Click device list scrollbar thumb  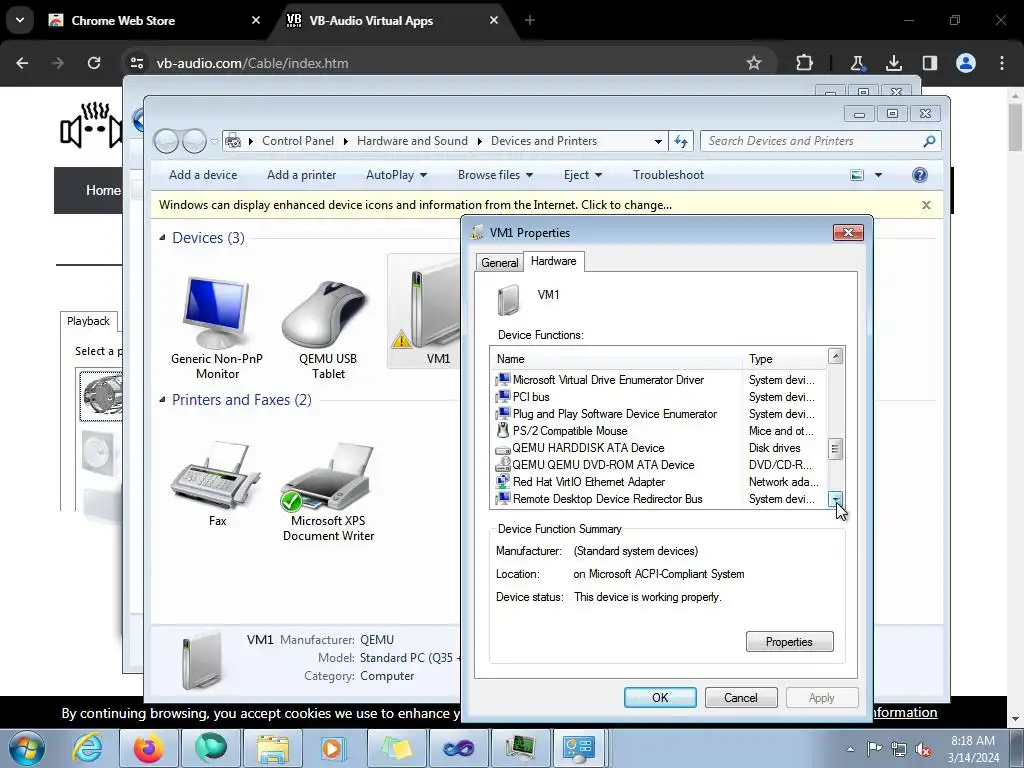[835, 449]
